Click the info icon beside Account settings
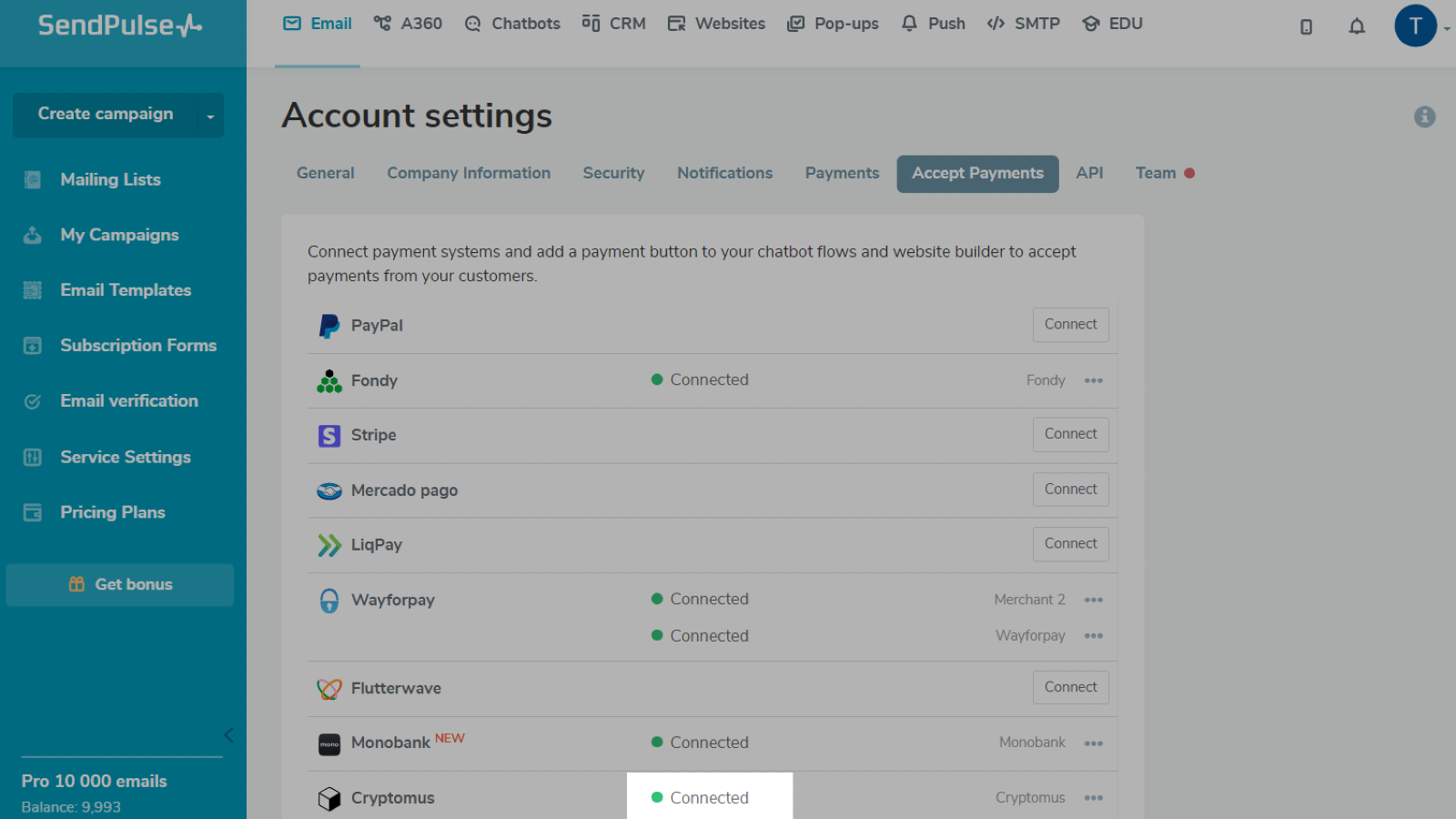The image size is (1456, 819). [x=1424, y=116]
